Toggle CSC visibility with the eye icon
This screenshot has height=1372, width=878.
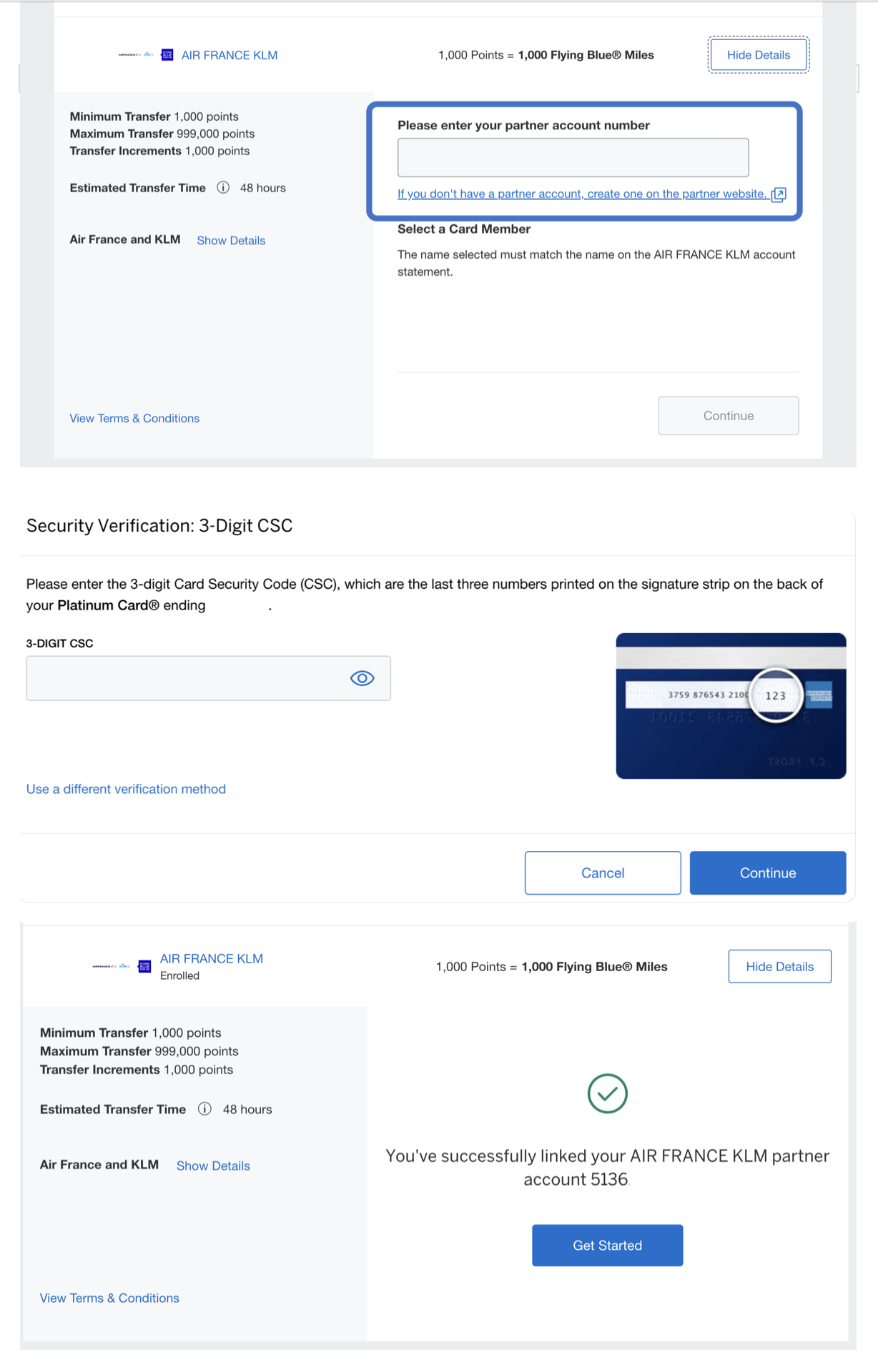(362, 678)
